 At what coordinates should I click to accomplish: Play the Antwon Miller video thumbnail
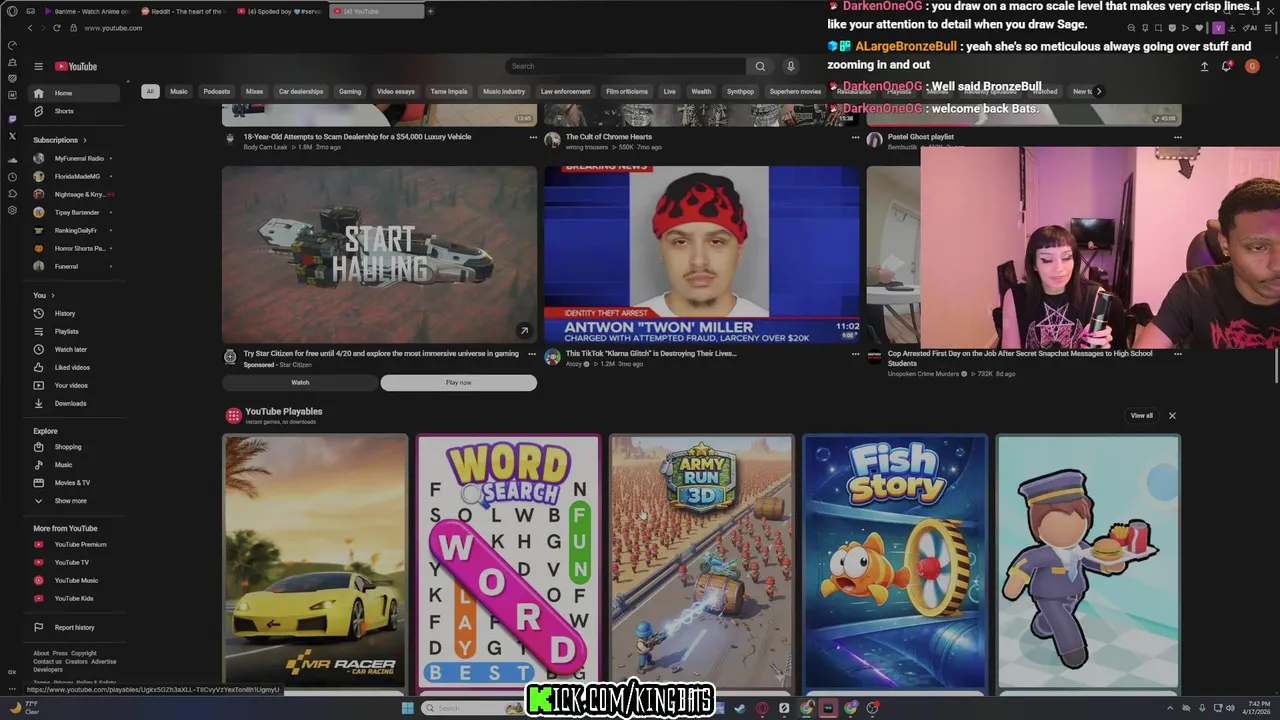coord(701,255)
